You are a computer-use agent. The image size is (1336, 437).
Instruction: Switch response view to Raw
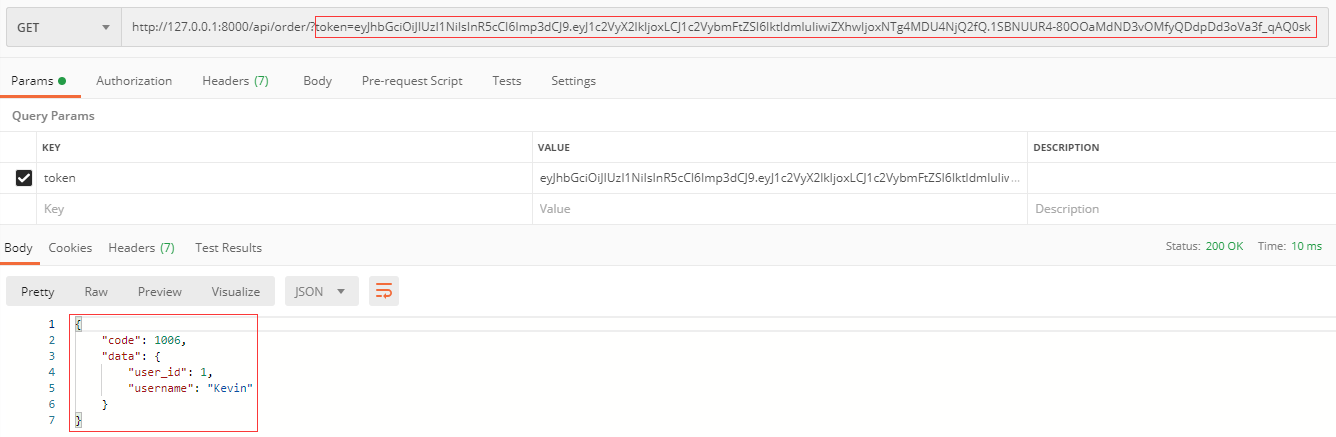click(x=96, y=292)
